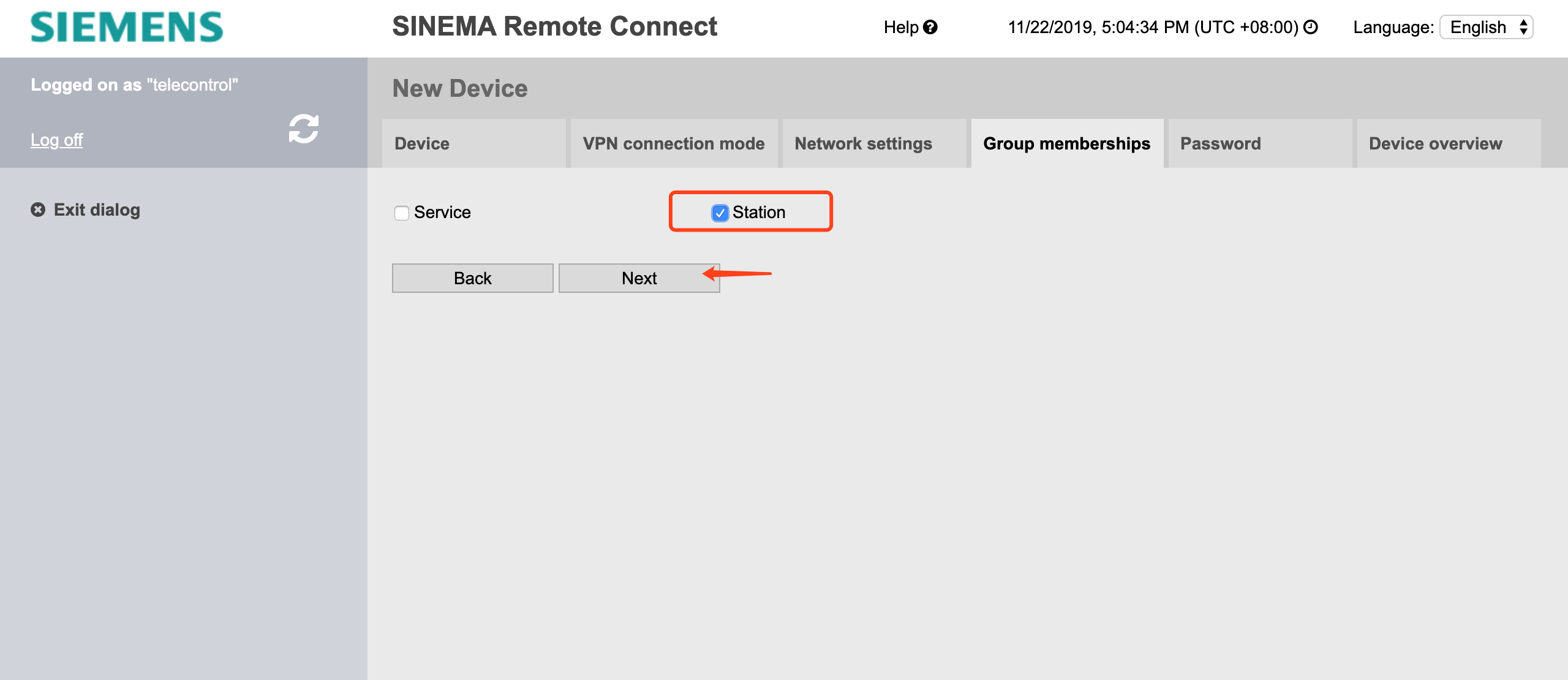This screenshot has height=680, width=1568.
Task: Click the refresh arrows icon in sidebar
Action: tap(304, 129)
